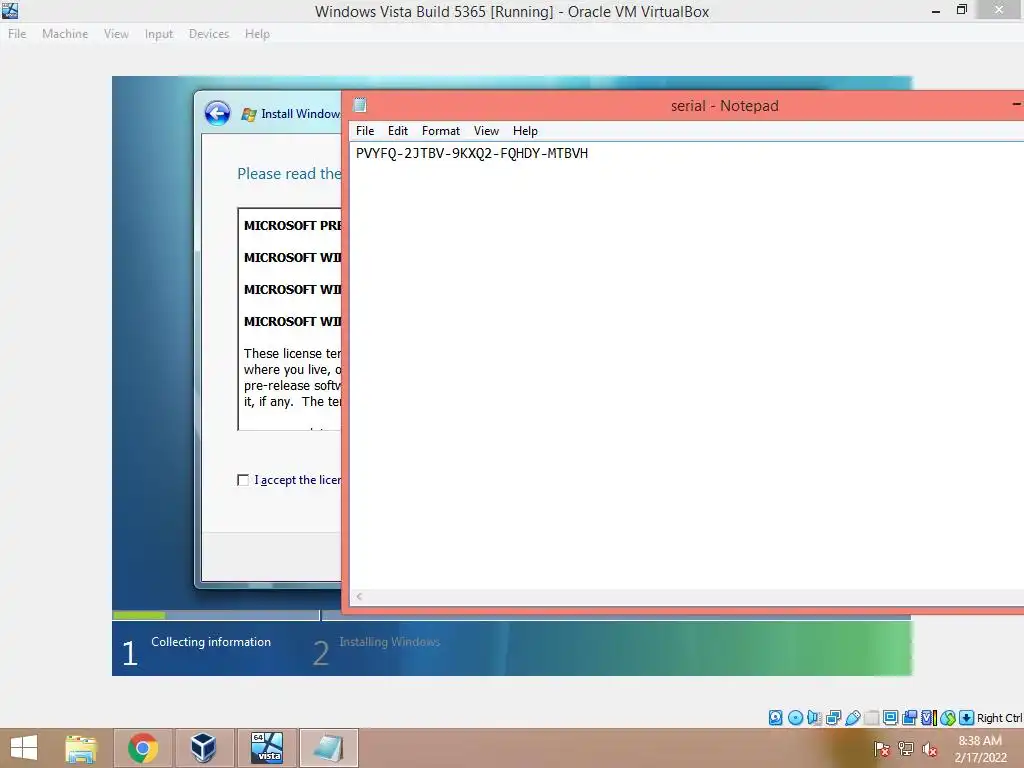The image size is (1024, 768).
Task: Click the Notepad icon in serial title bar
Action: (x=360, y=105)
